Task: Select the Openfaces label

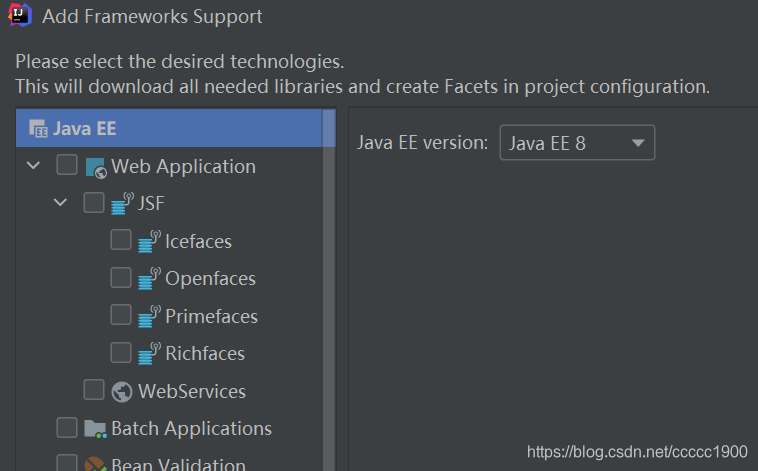Action: pyautogui.click(x=210, y=279)
